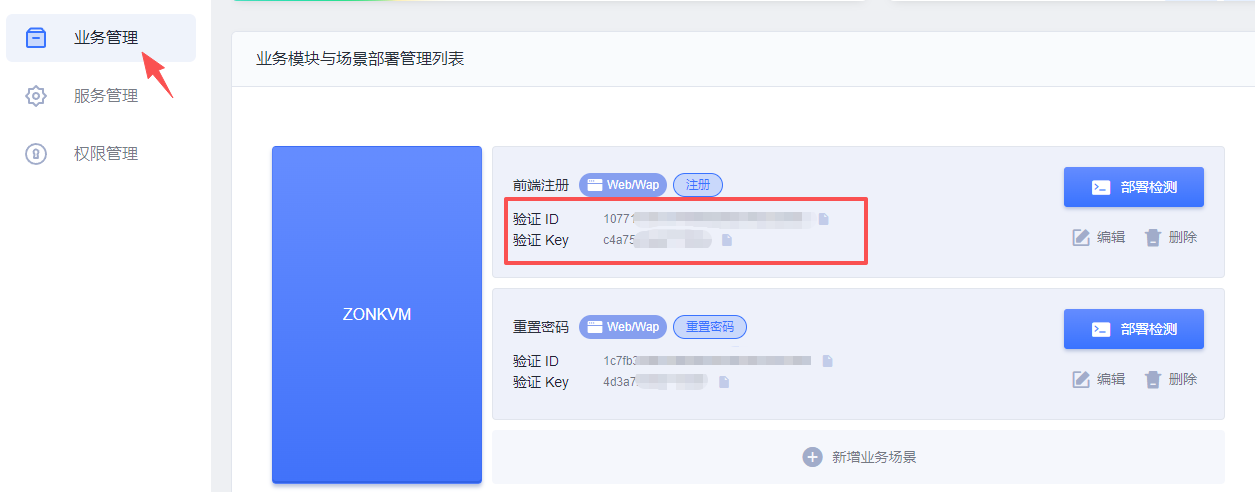Edit the 重置密码 scenario

(1099, 379)
